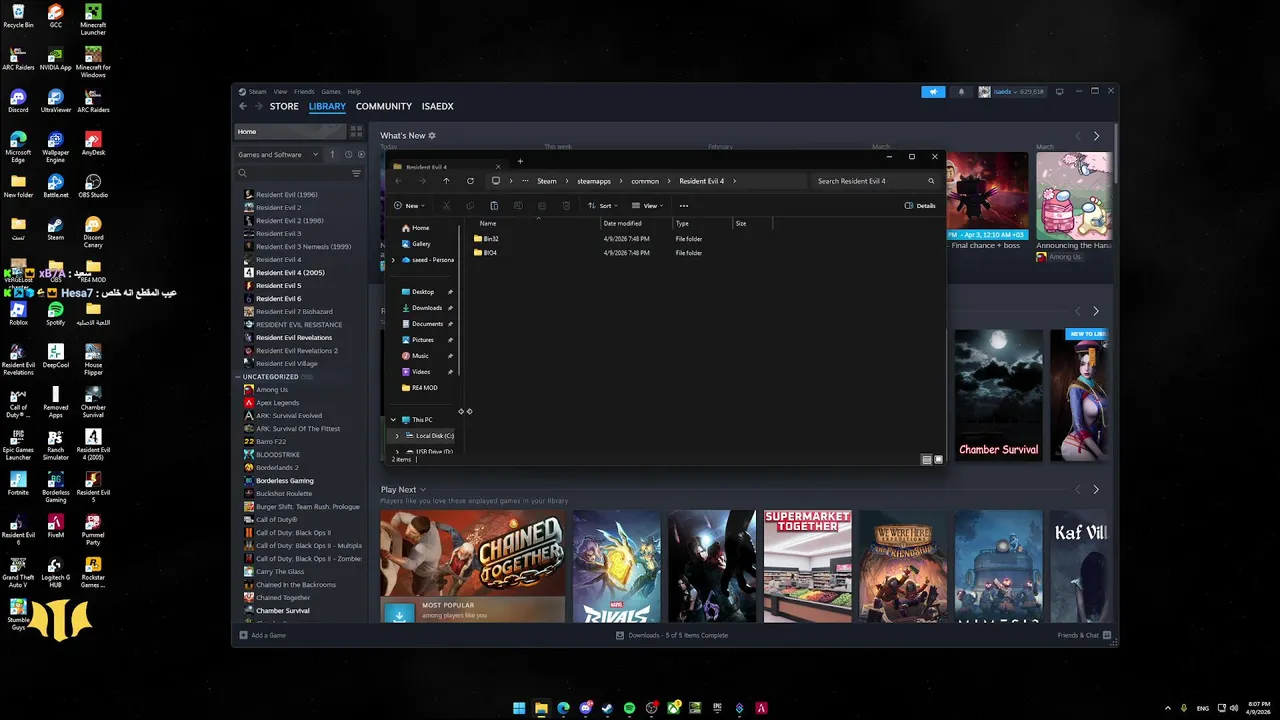Image resolution: width=1280 pixels, height=720 pixels.
Task: Open Games and Software dropdown in Steam
Action: click(278, 154)
